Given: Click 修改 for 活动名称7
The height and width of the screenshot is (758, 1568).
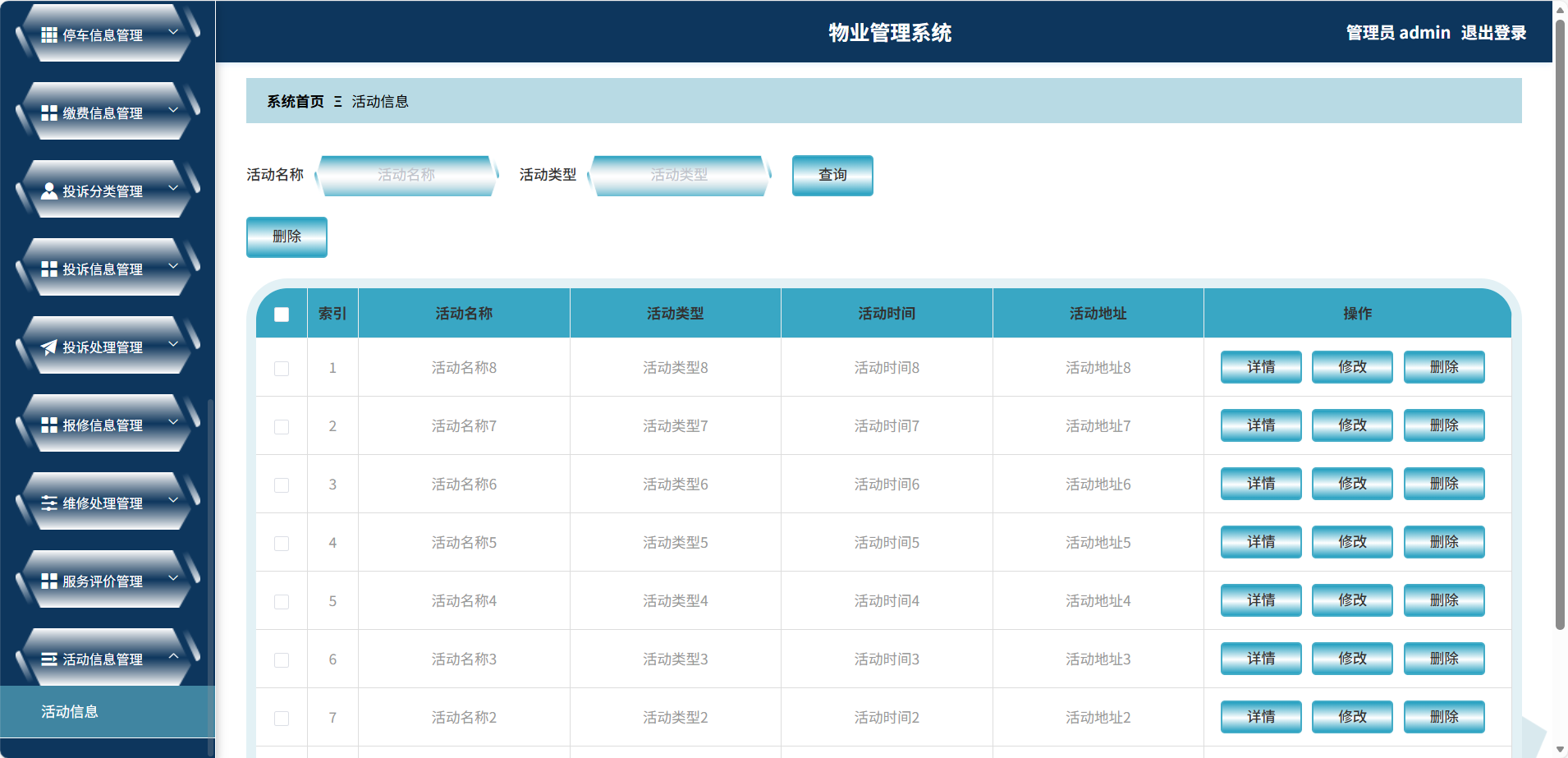Looking at the screenshot, I should (x=1352, y=425).
